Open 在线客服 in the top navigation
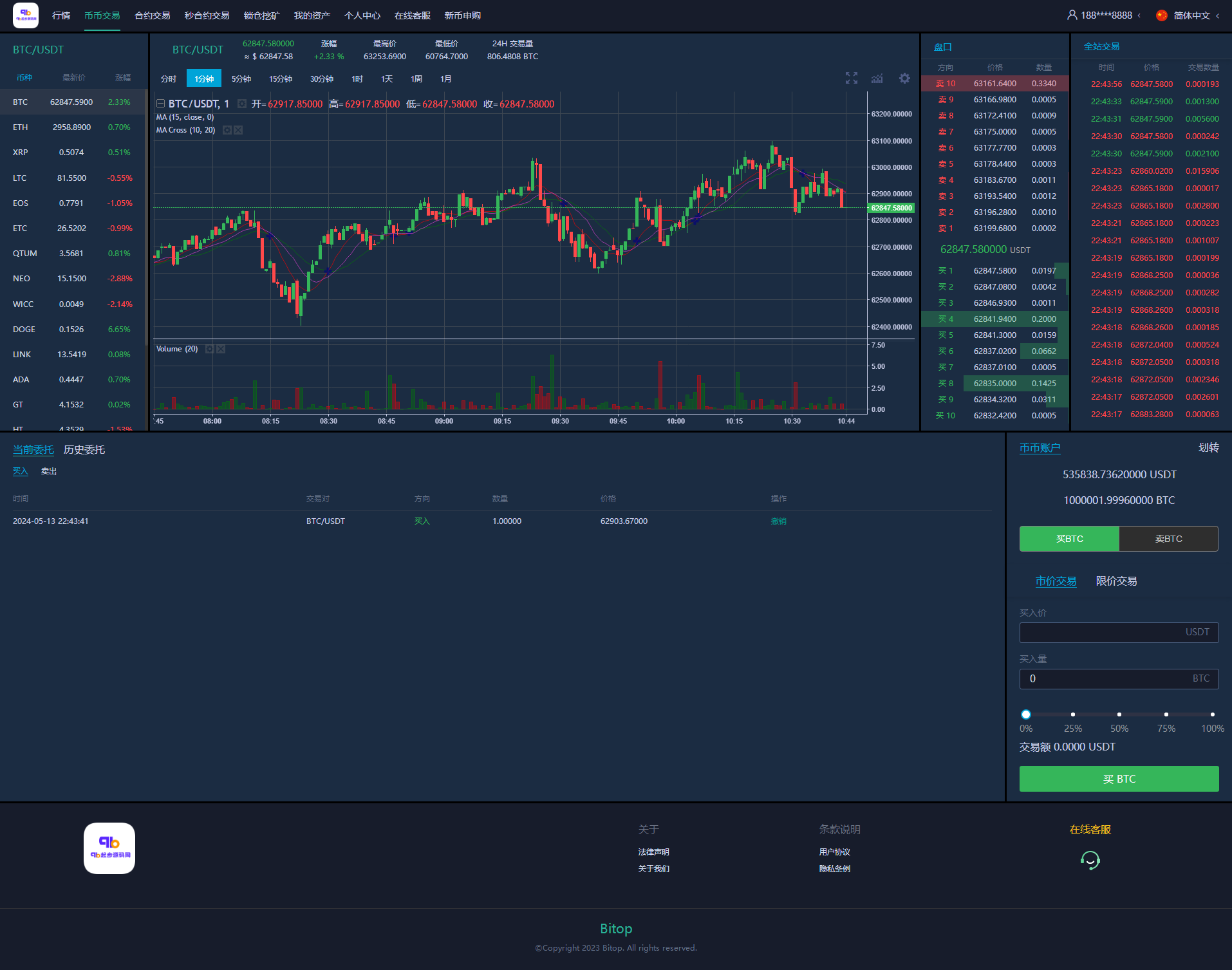The width and height of the screenshot is (1232, 970). pyautogui.click(x=413, y=15)
